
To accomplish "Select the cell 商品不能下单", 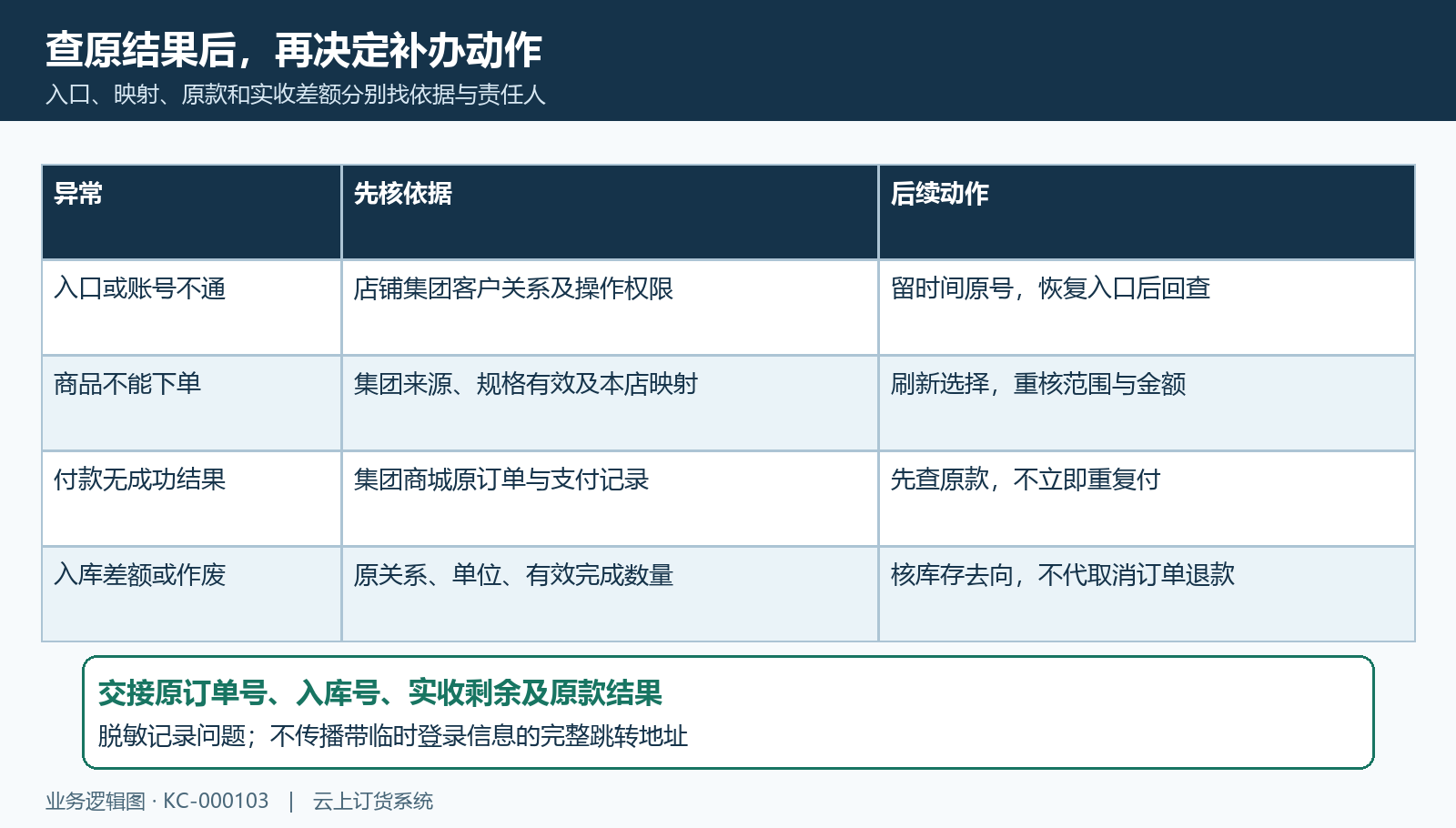I will (x=192, y=403).
